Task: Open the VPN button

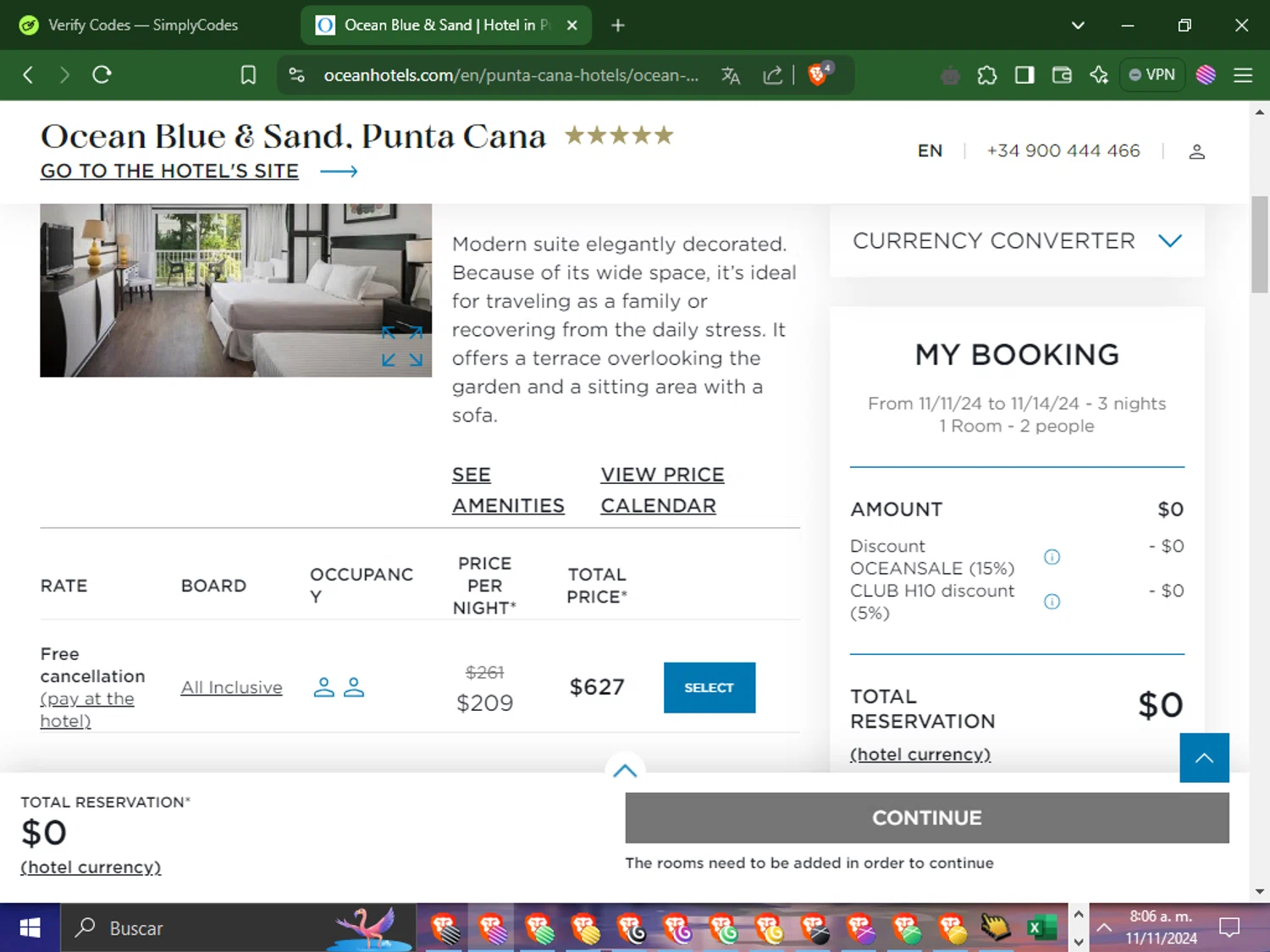Action: pyautogui.click(x=1152, y=75)
